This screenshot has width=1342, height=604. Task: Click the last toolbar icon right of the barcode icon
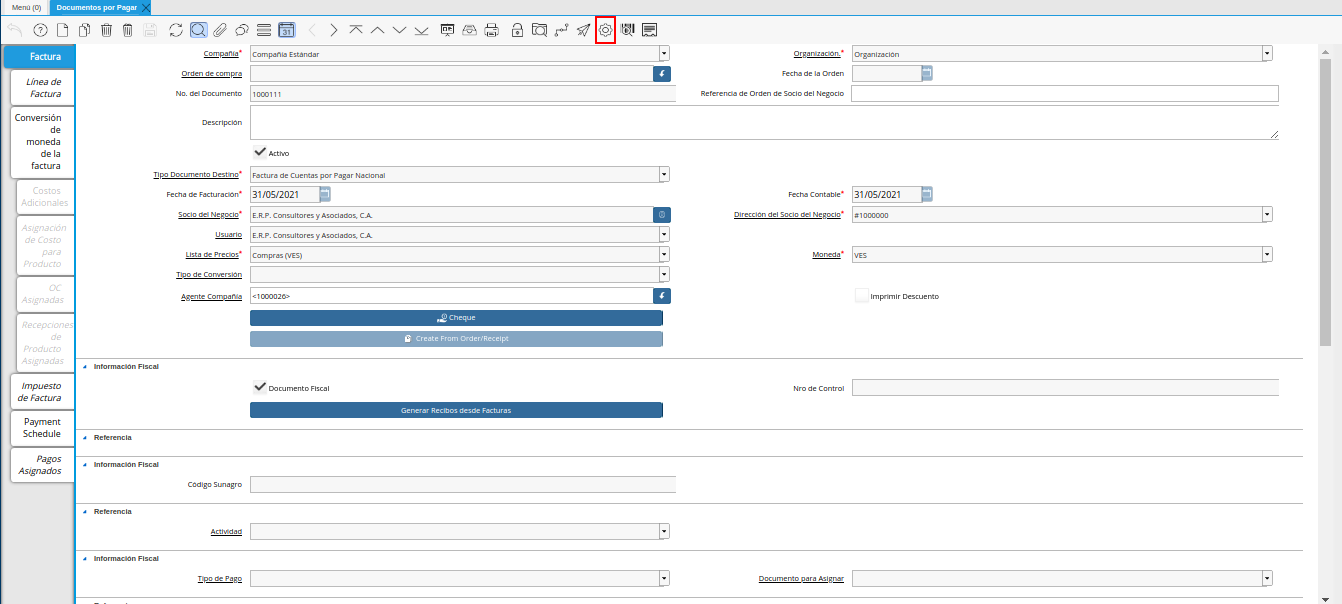coord(650,30)
